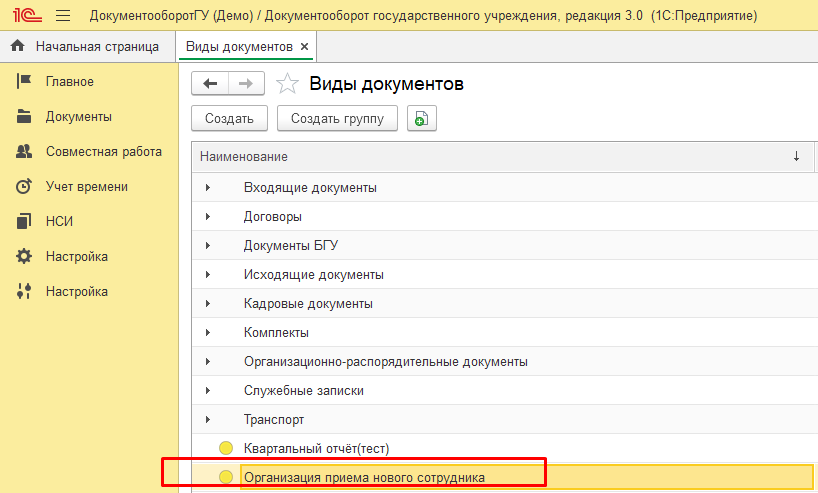Expand the Служебные записки group
Viewport: 818px width, 493px height.
[208, 390]
